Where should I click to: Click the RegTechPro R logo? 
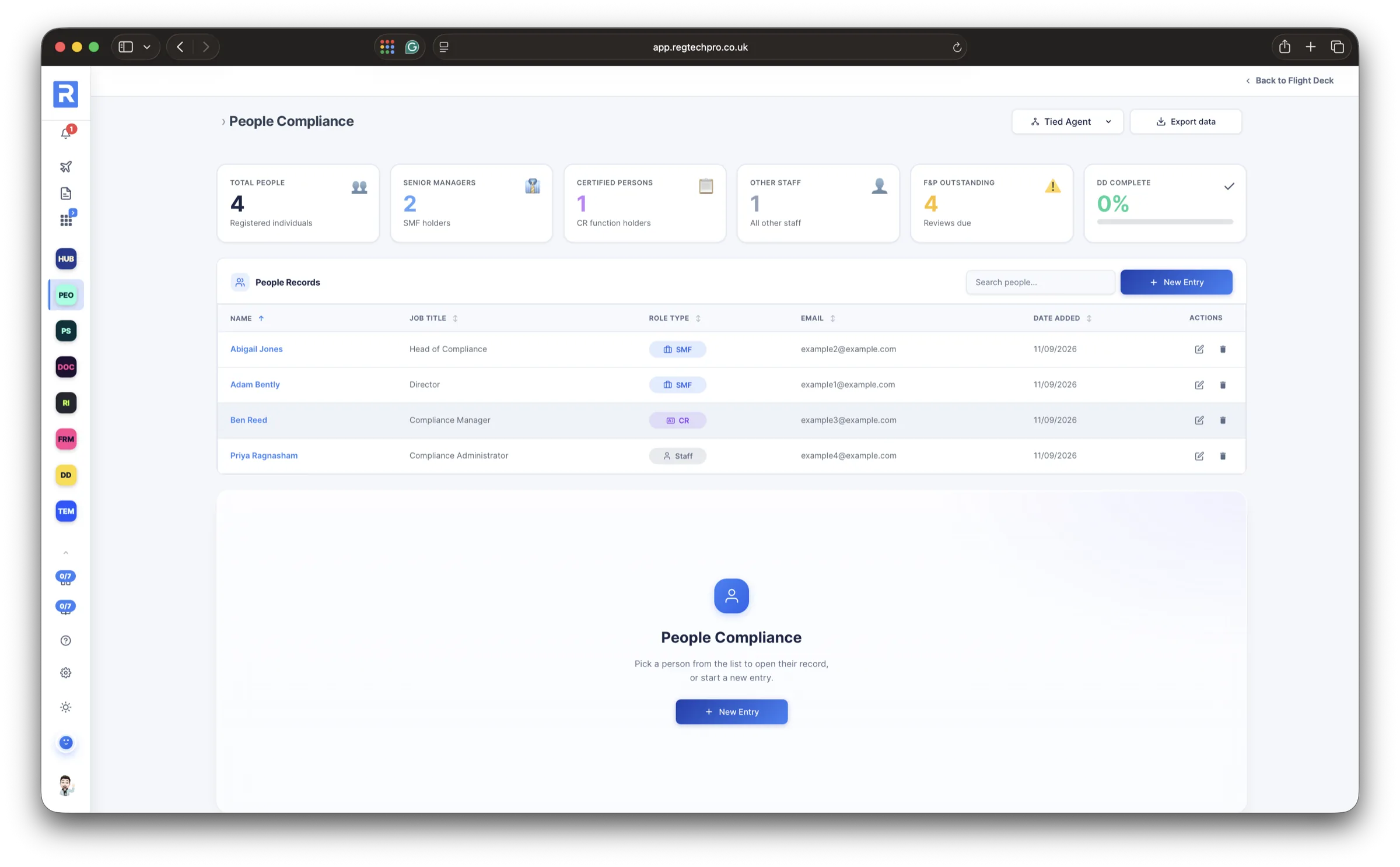pos(66,94)
